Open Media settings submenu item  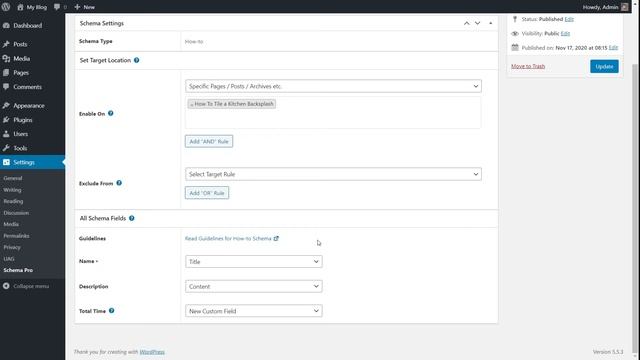(11, 224)
